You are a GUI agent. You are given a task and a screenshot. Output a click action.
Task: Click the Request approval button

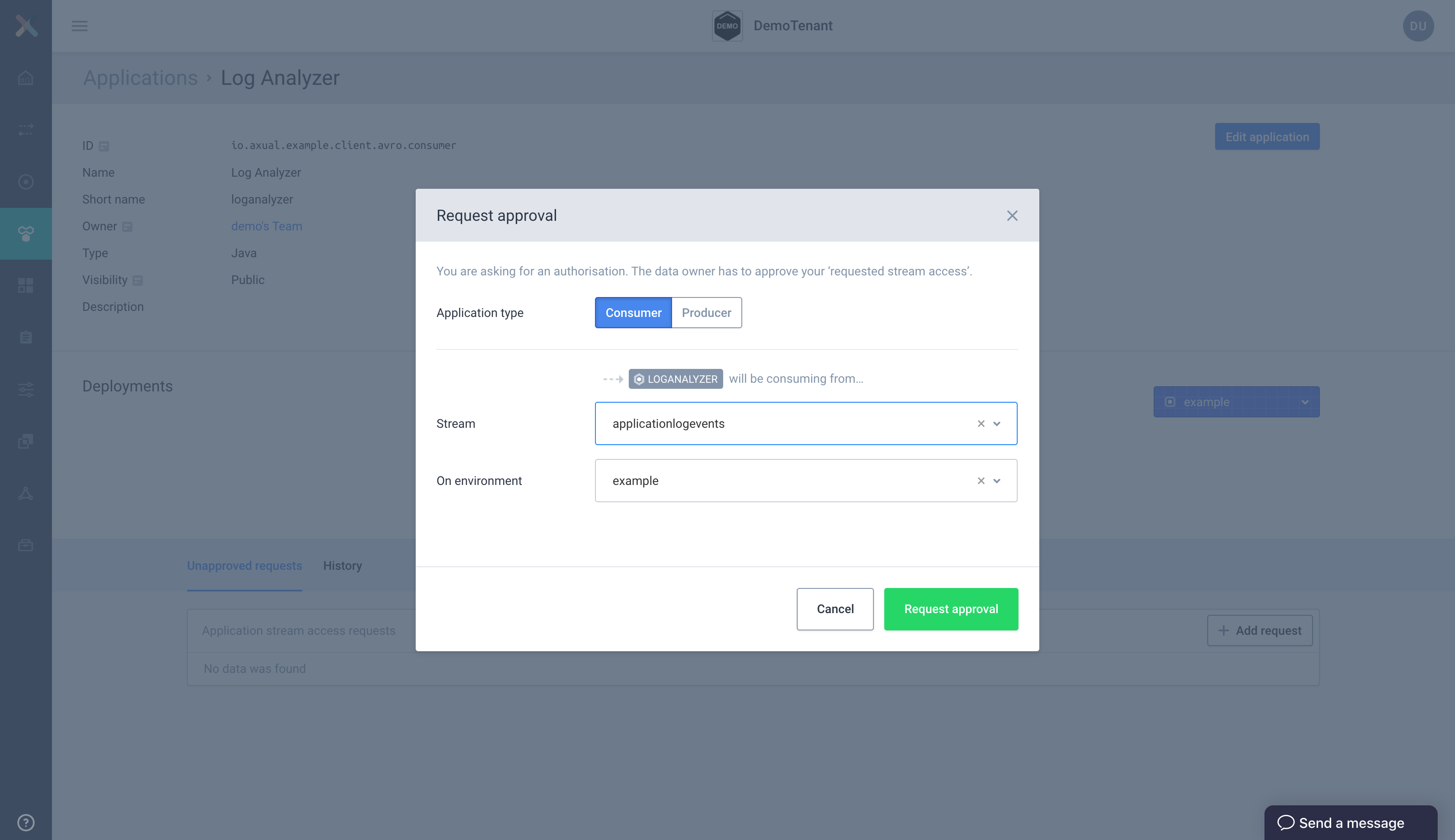tap(951, 609)
